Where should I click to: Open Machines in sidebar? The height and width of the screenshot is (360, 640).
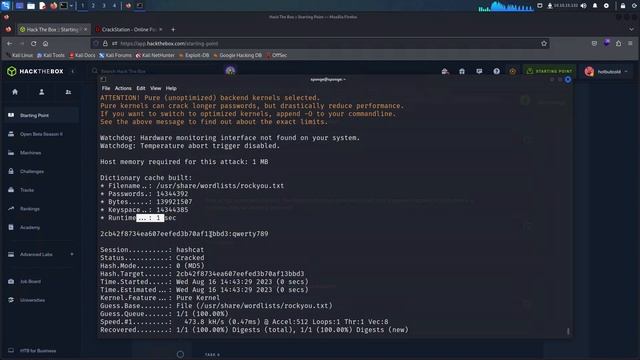(41, 153)
